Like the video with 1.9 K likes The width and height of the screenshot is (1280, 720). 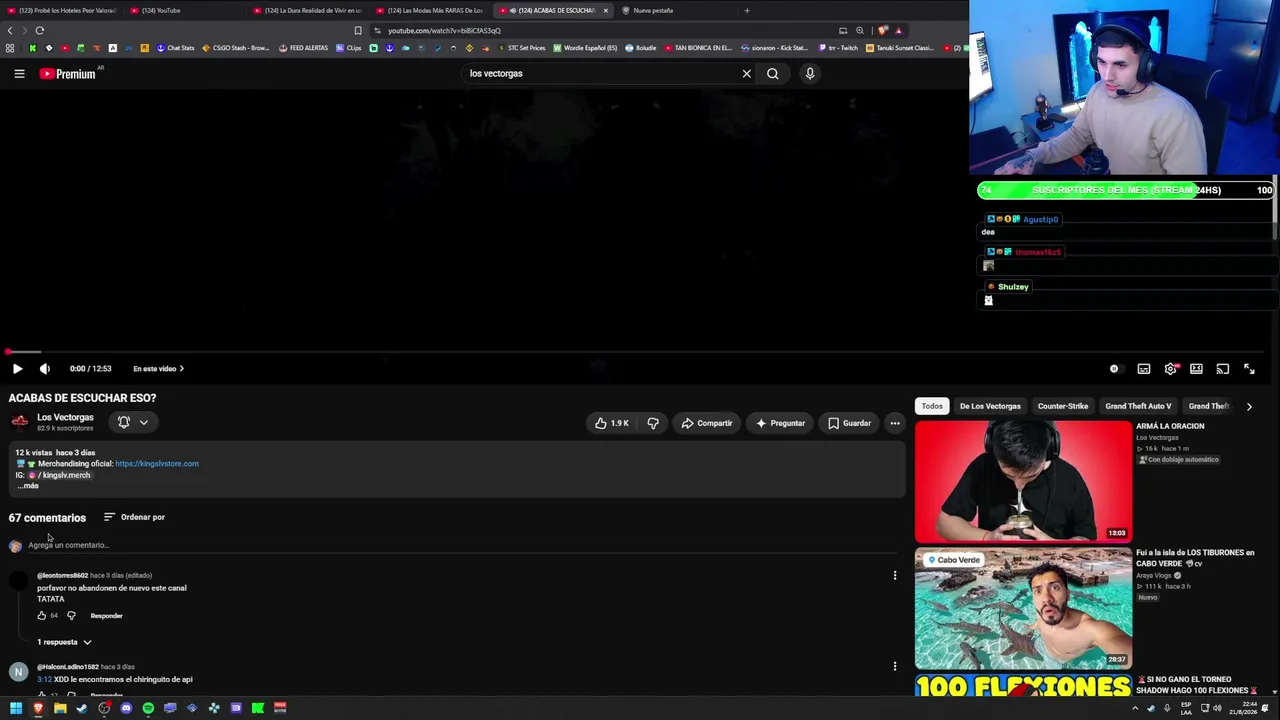pos(611,423)
